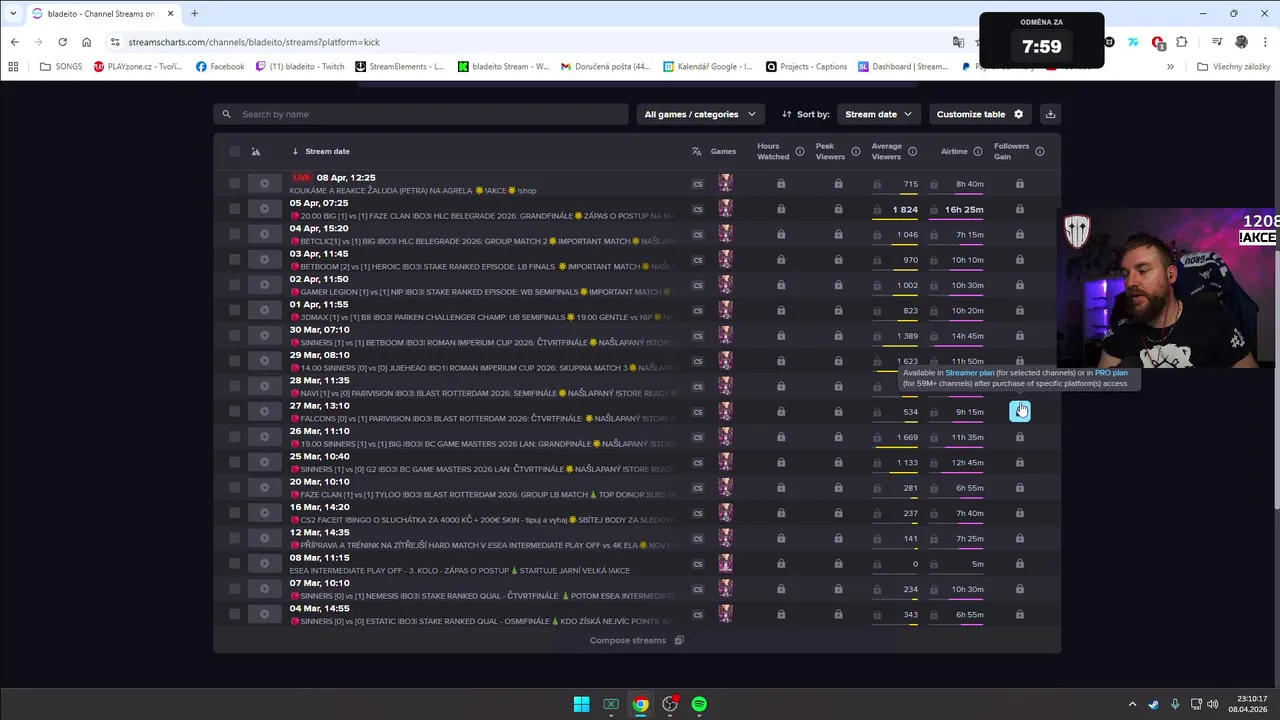Check the box for 08 Apr 12:25 stream
Image resolution: width=1280 pixels, height=720 pixels.
point(234,184)
